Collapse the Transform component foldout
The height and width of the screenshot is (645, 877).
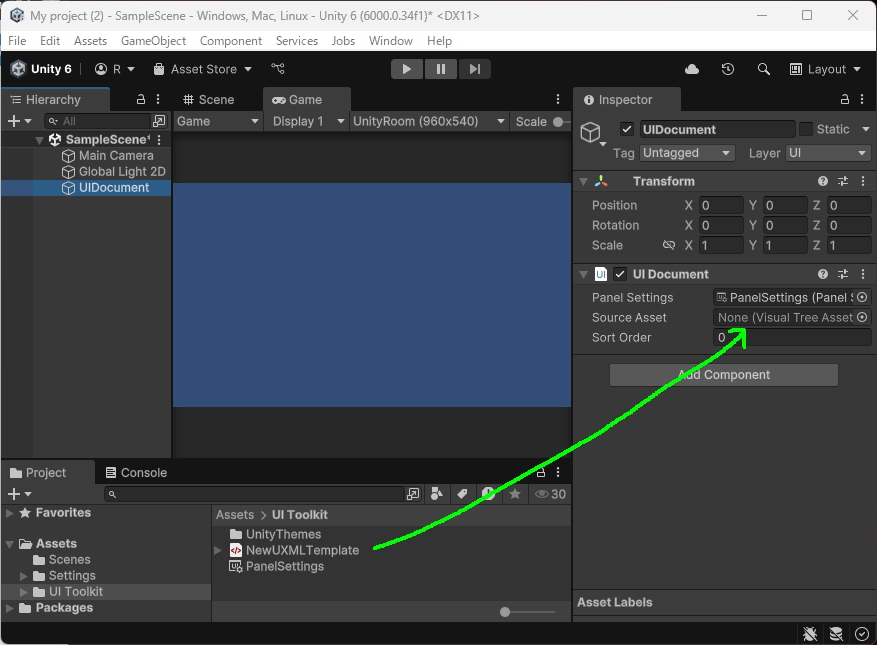(x=583, y=181)
